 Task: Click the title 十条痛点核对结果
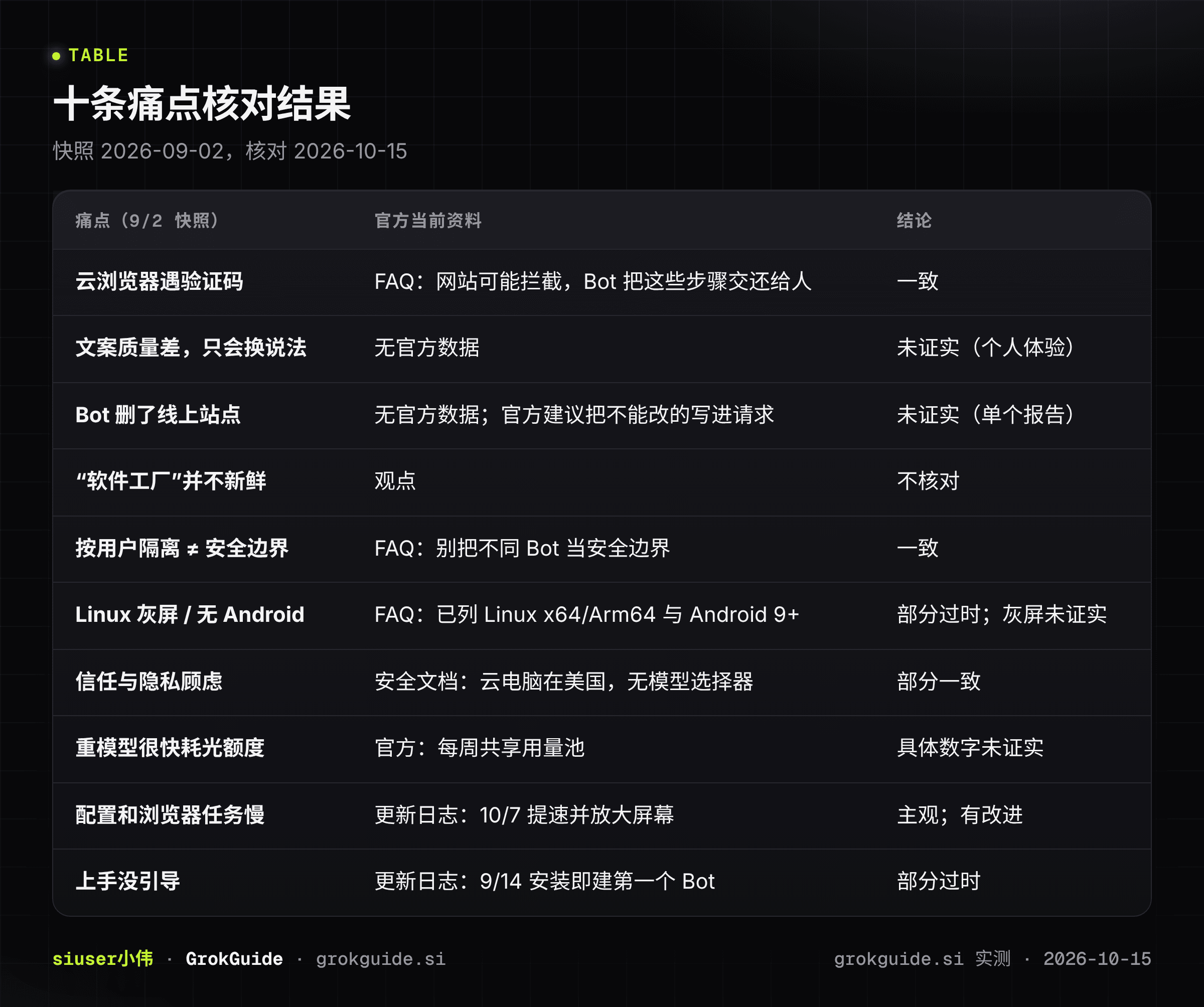202,104
